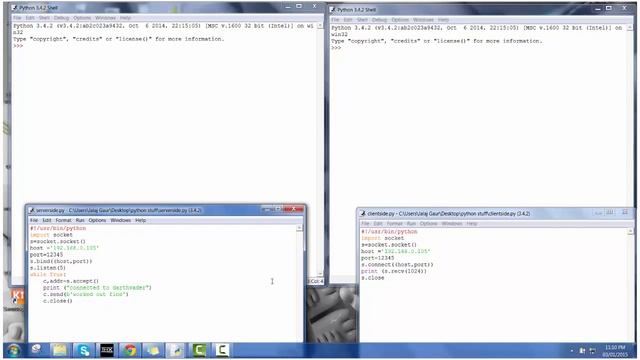640x360 pixels.
Task: Open Debug menu in right Python Shell
Action: pos(379,20)
